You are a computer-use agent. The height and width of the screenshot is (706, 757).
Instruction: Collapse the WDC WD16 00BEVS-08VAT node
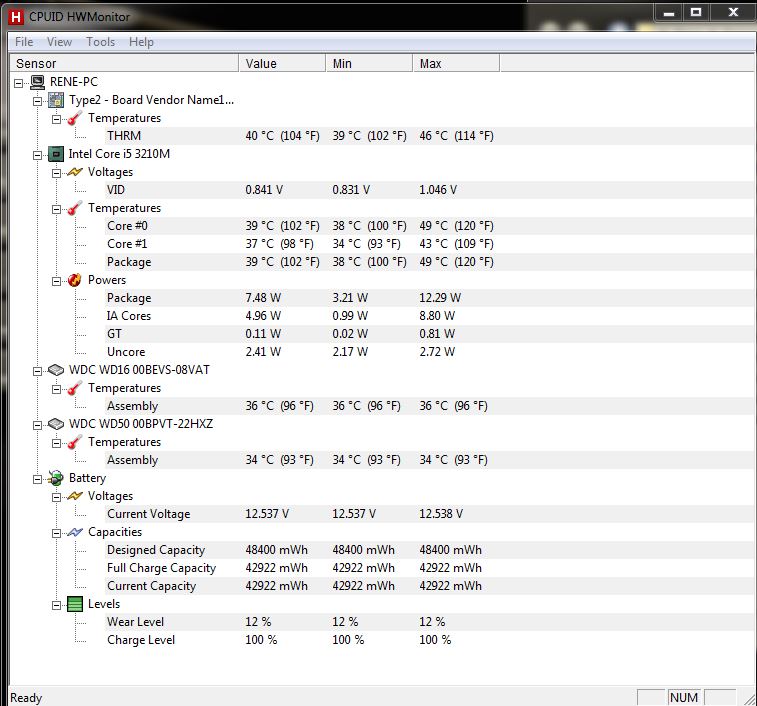click(x=37, y=371)
